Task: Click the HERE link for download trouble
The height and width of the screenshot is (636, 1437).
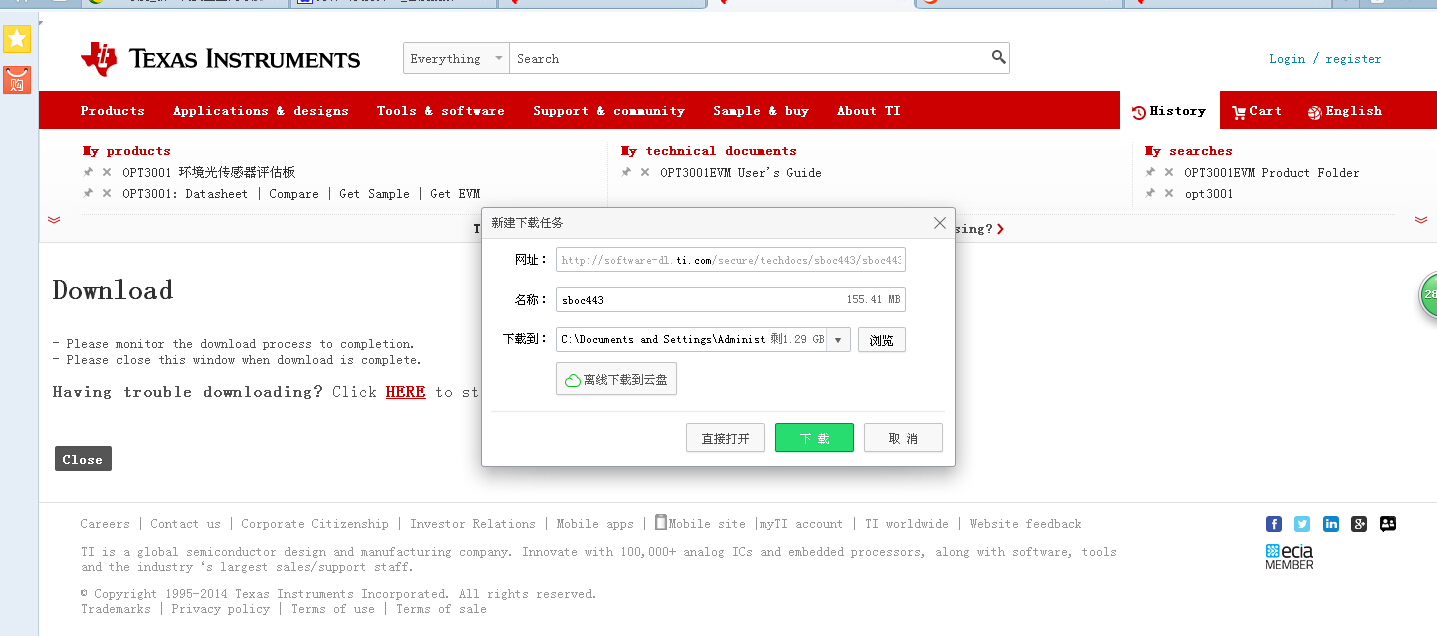Action: 405,392
